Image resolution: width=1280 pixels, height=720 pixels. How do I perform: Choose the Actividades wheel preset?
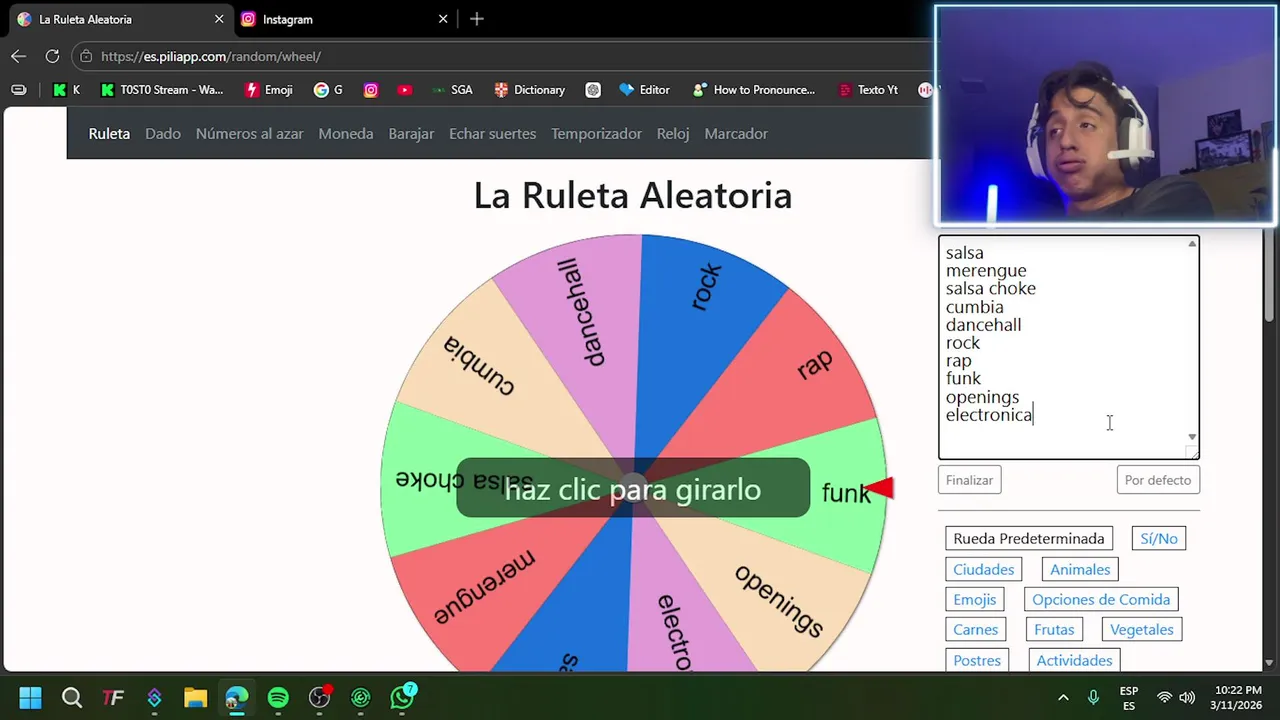point(1074,660)
